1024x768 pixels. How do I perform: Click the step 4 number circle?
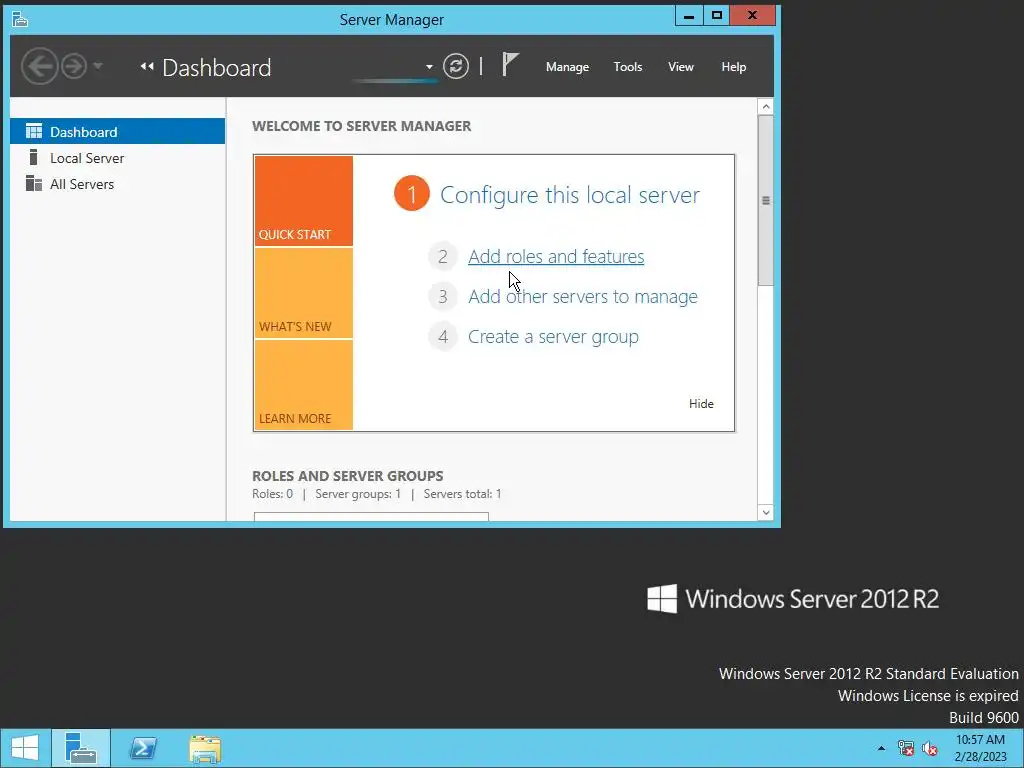(443, 337)
